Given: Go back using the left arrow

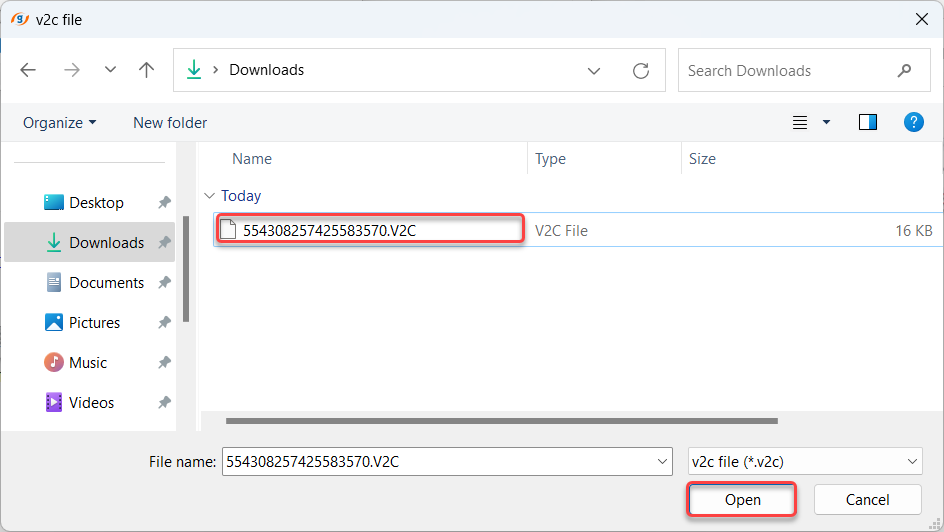Looking at the screenshot, I should click(x=28, y=70).
